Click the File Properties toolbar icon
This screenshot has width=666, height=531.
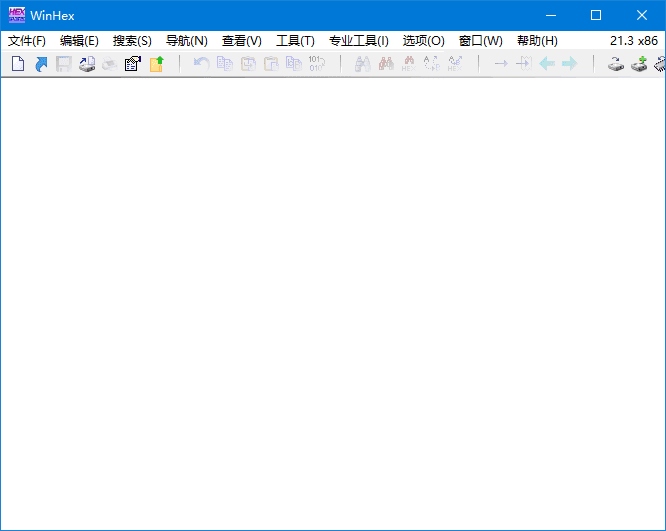point(133,64)
